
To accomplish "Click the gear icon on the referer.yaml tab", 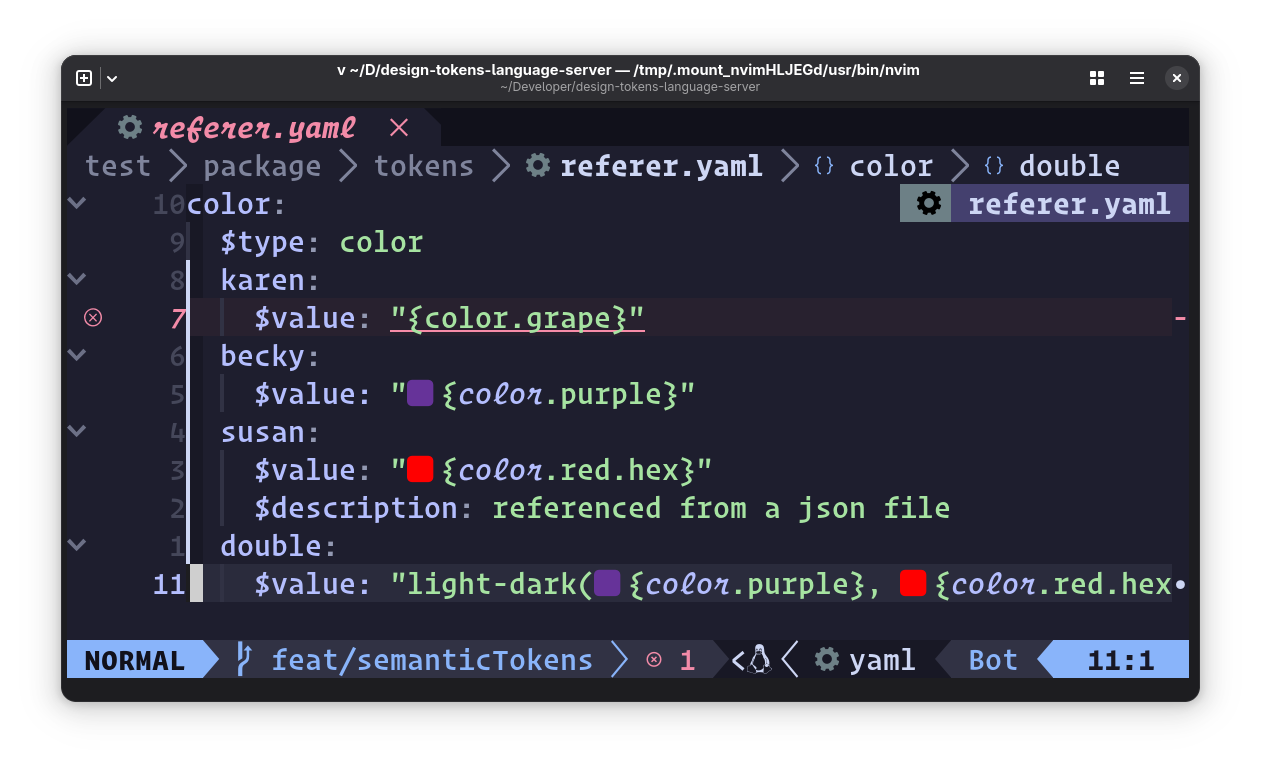I will coord(129,128).
